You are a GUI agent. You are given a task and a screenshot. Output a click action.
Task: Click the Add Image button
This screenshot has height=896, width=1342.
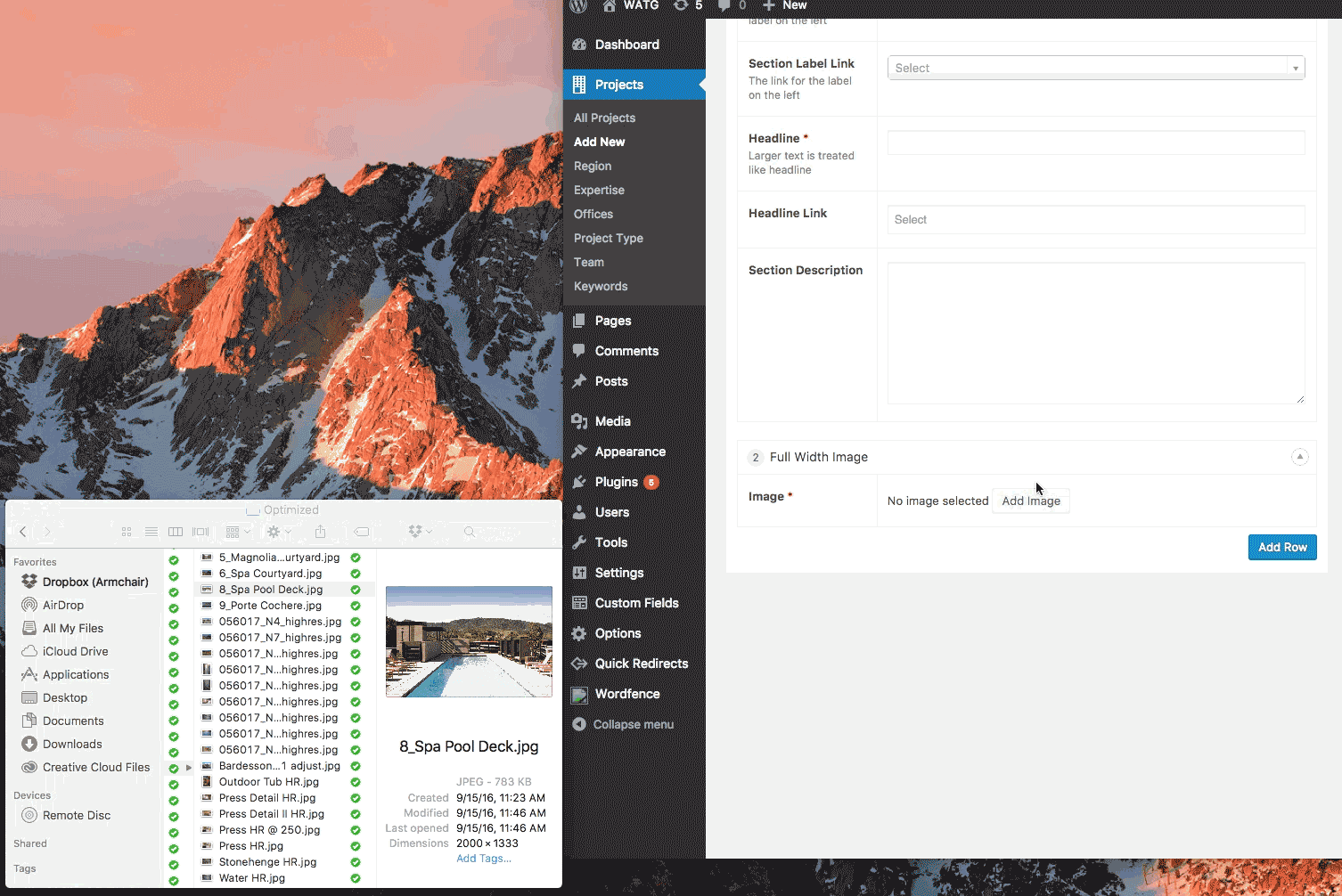(1030, 501)
